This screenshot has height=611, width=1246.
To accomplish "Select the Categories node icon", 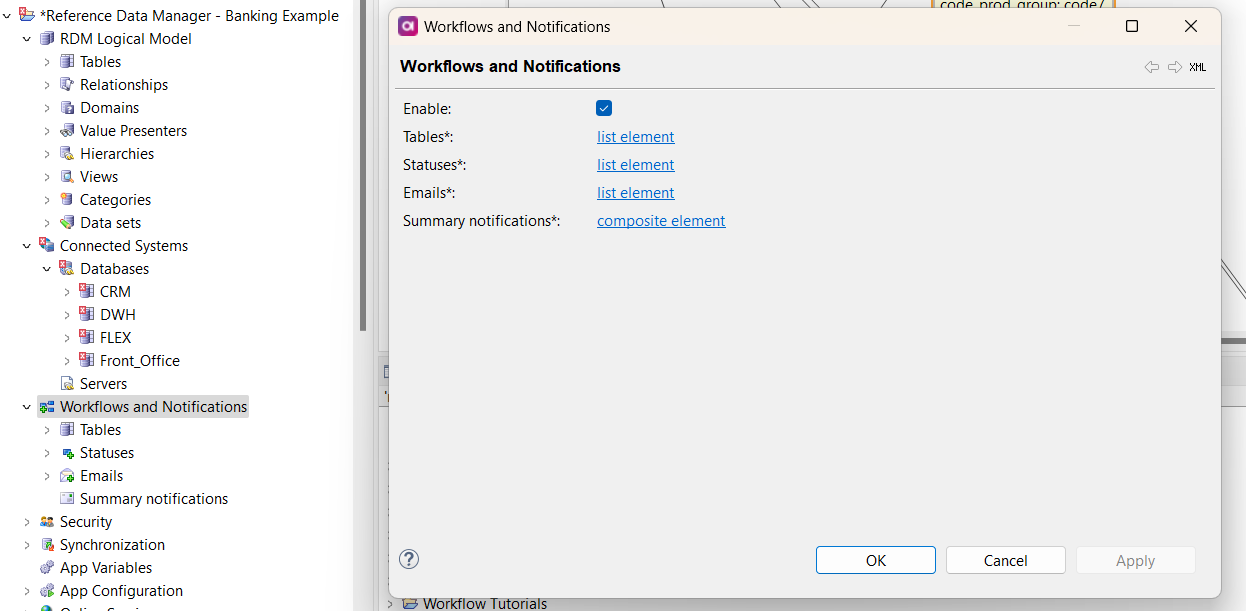I will point(67,199).
